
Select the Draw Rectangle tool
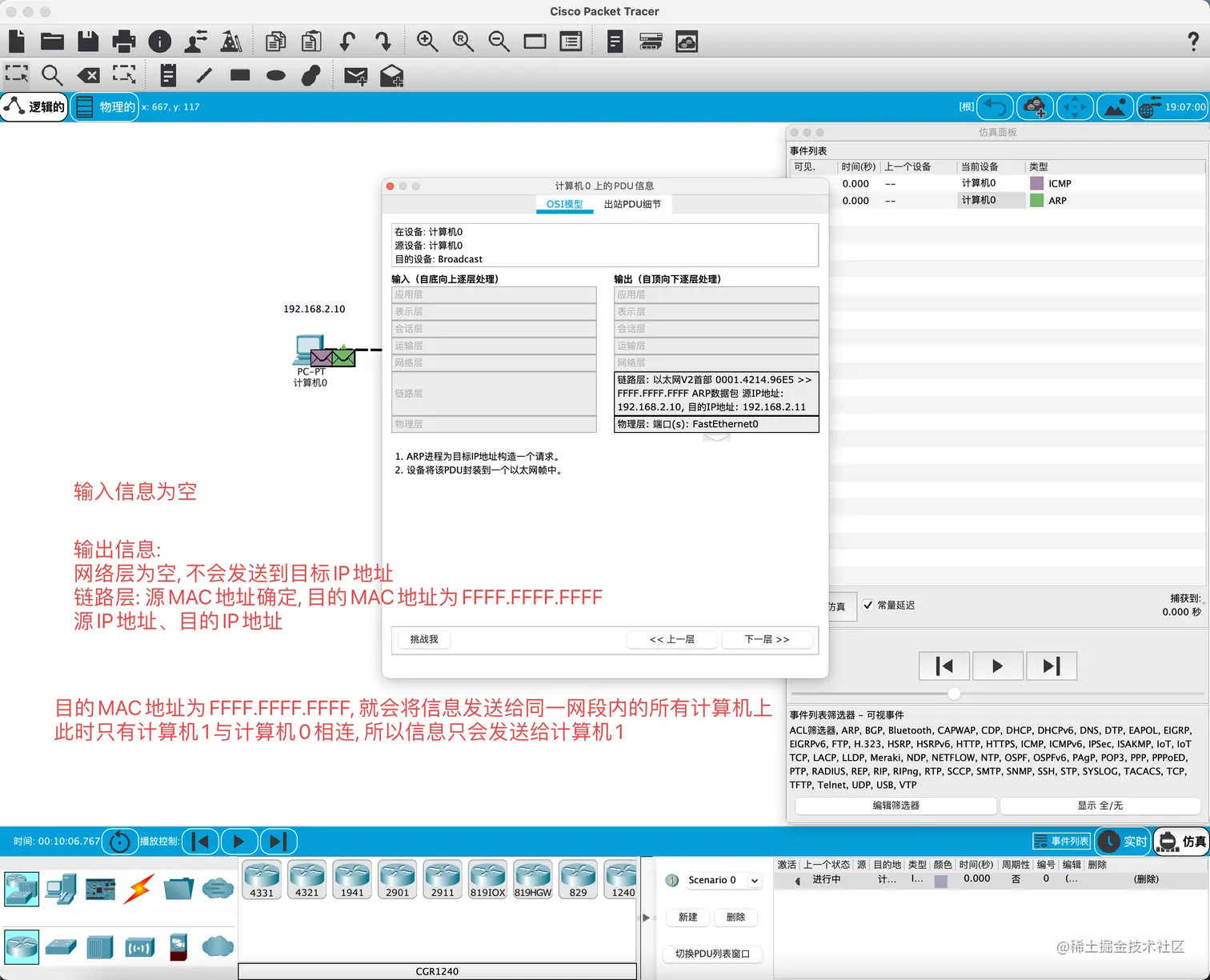tap(240, 75)
